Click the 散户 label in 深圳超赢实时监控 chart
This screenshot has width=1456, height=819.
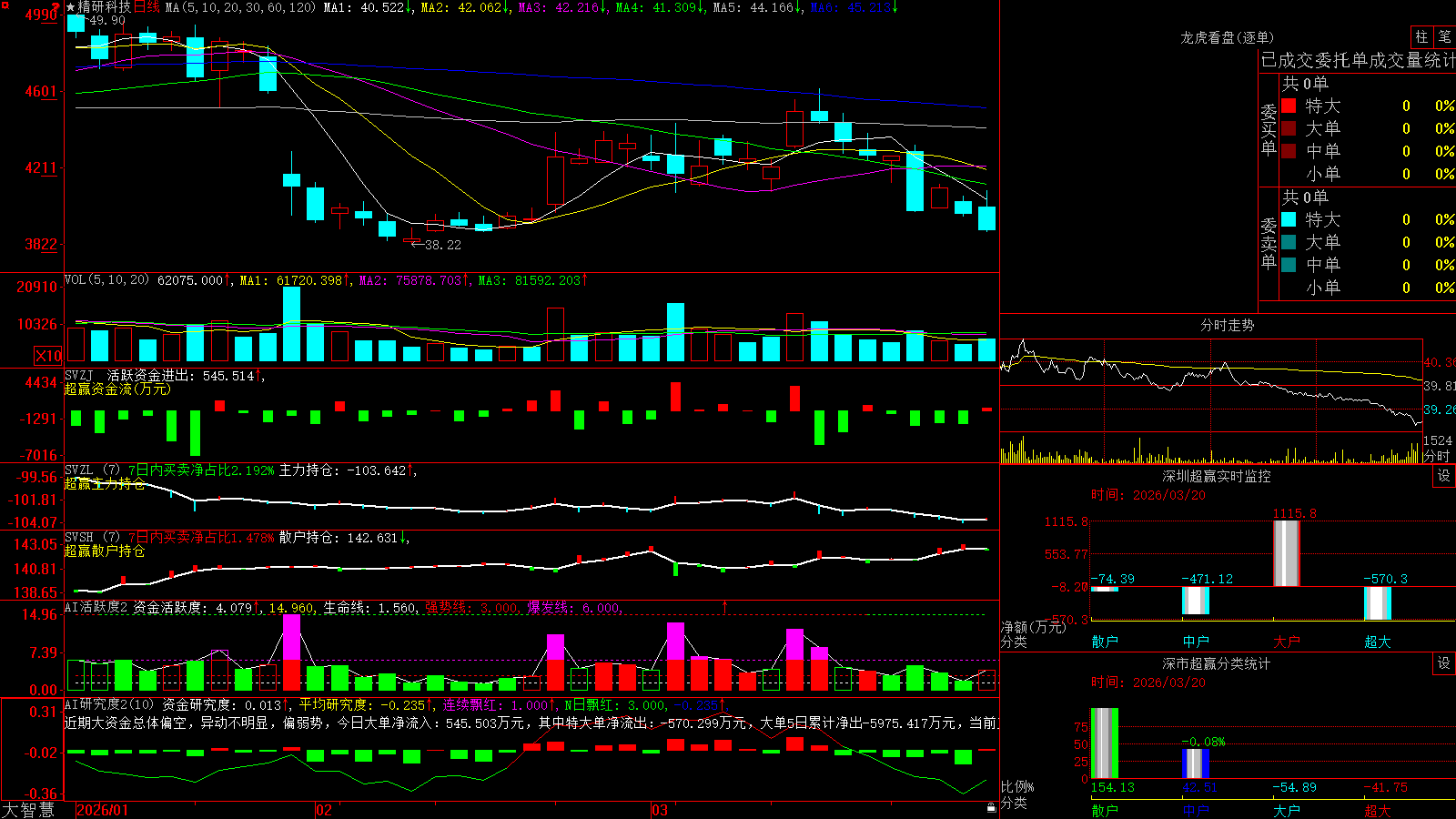coord(1105,642)
